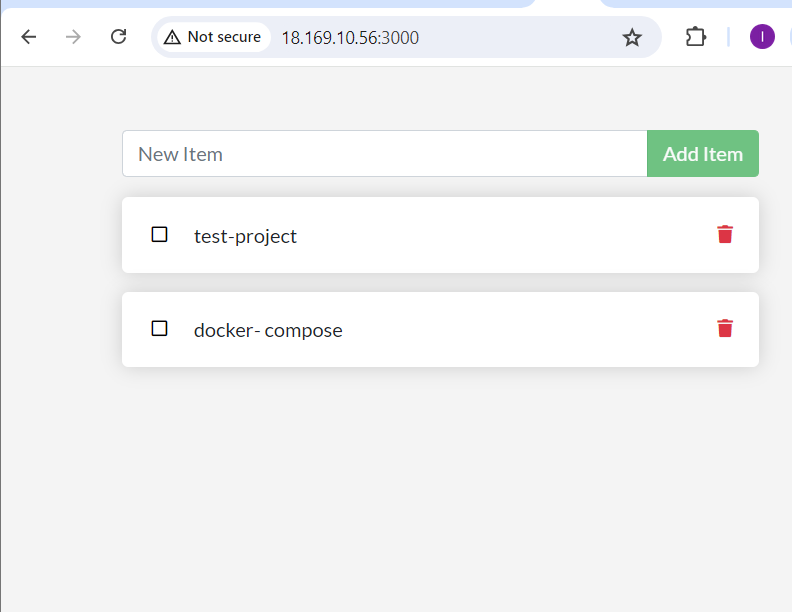Focus the New Item text field
This screenshot has width=792, height=612.
(384, 154)
